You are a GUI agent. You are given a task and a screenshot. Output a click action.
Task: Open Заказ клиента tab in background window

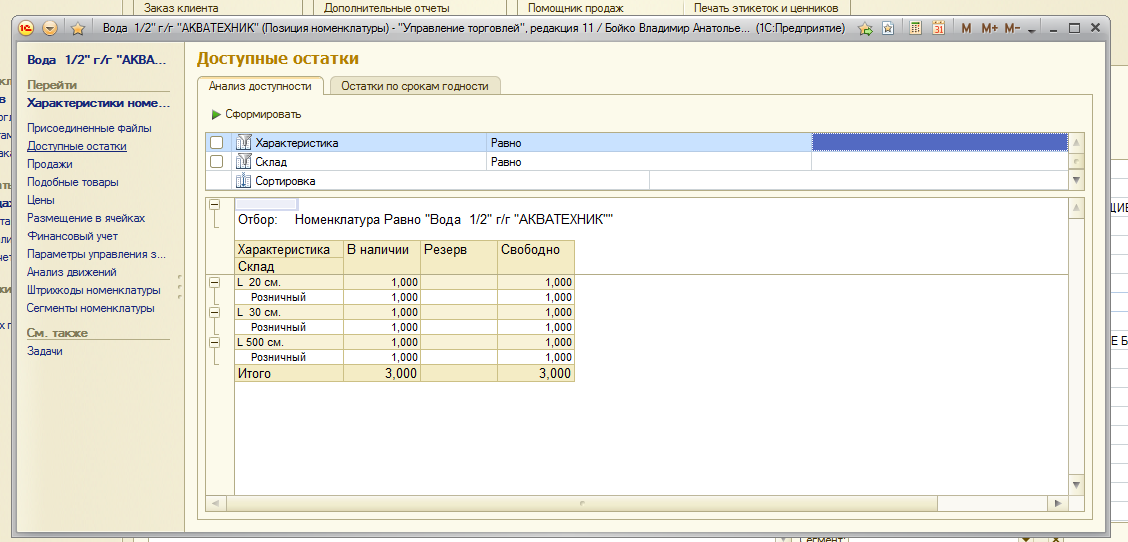(x=181, y=8)
